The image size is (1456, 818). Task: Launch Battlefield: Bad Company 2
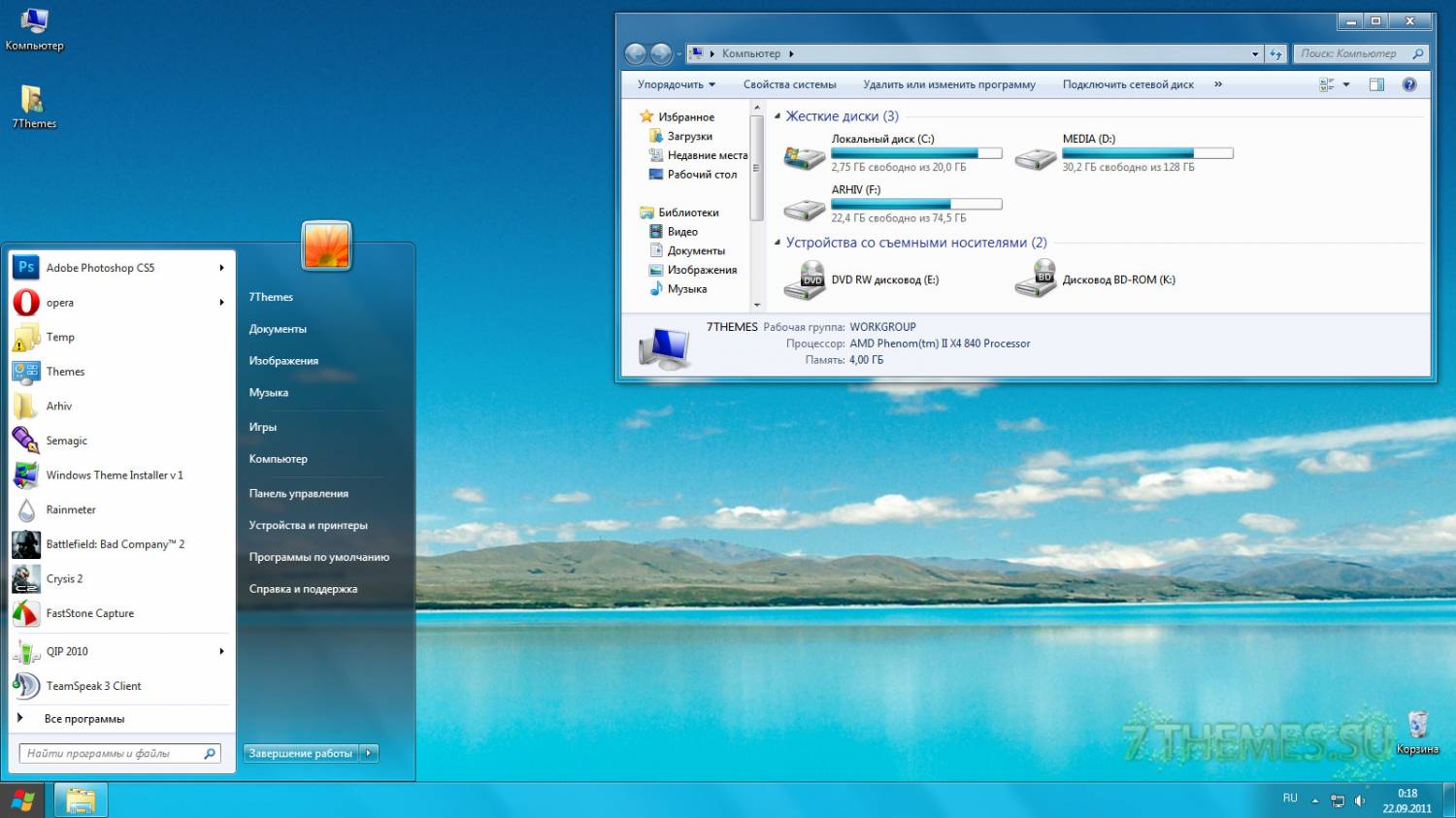121,544
